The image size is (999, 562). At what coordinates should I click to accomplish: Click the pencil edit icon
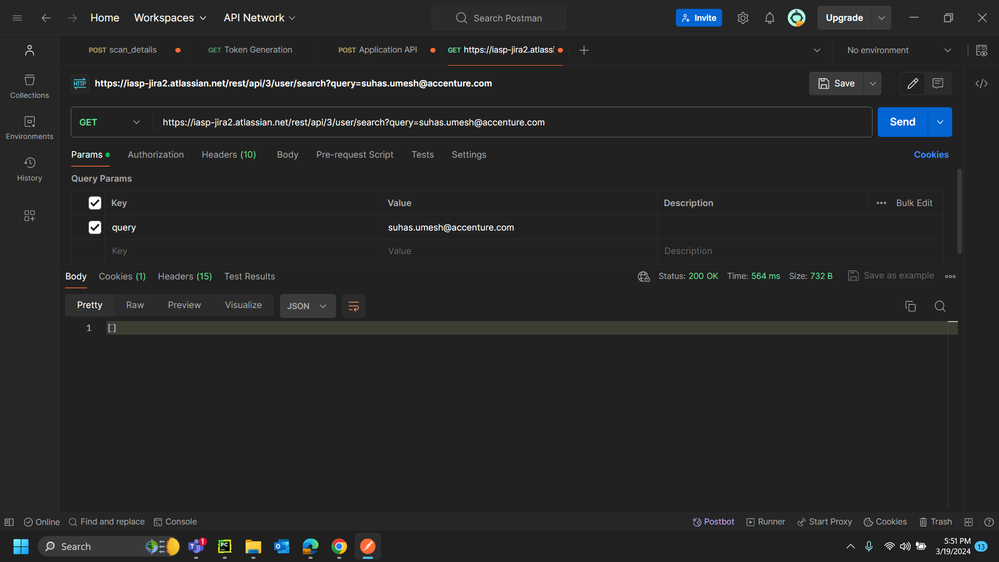[x=912, y=83]
